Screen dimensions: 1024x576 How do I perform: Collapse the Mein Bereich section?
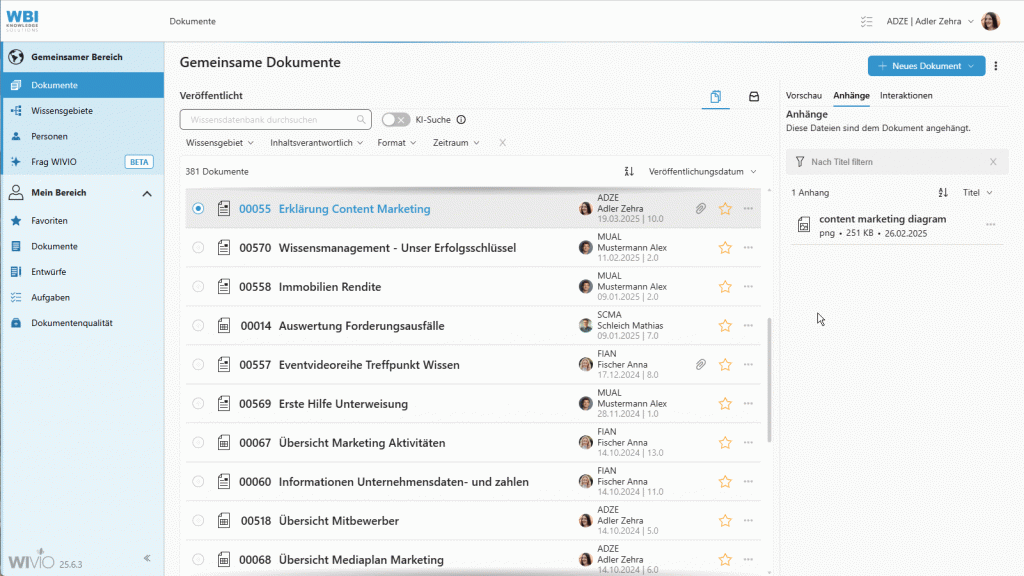[147, 193]
